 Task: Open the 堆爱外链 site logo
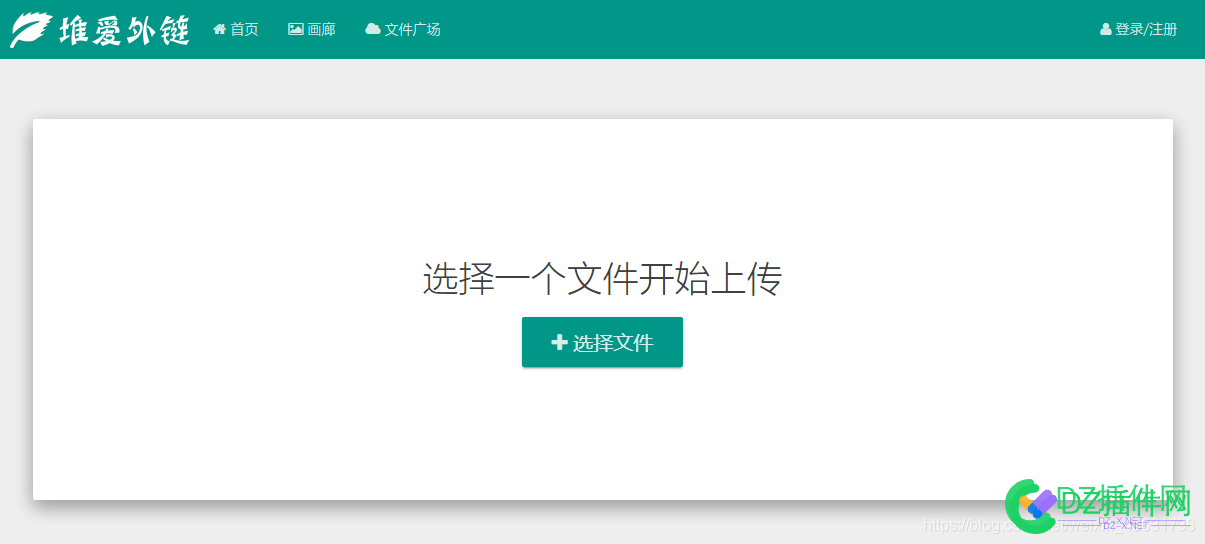tap(100, 30)
